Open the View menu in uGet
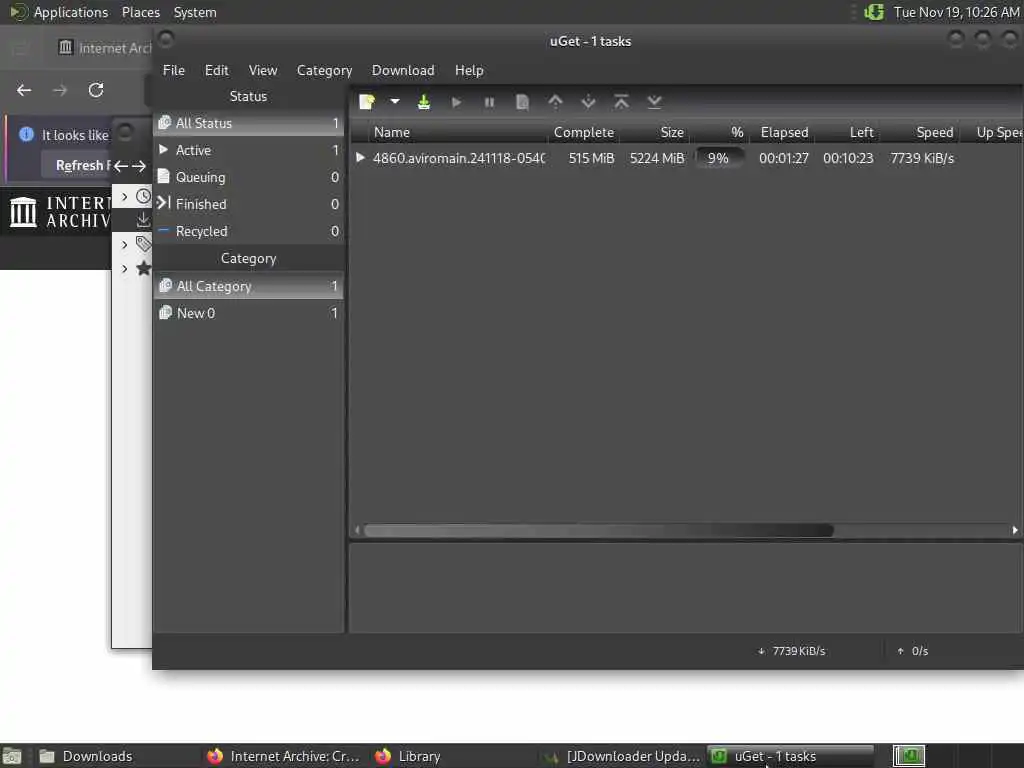Image resolution: width=1024 pixels, height=768 pixels. coord(263,71)
